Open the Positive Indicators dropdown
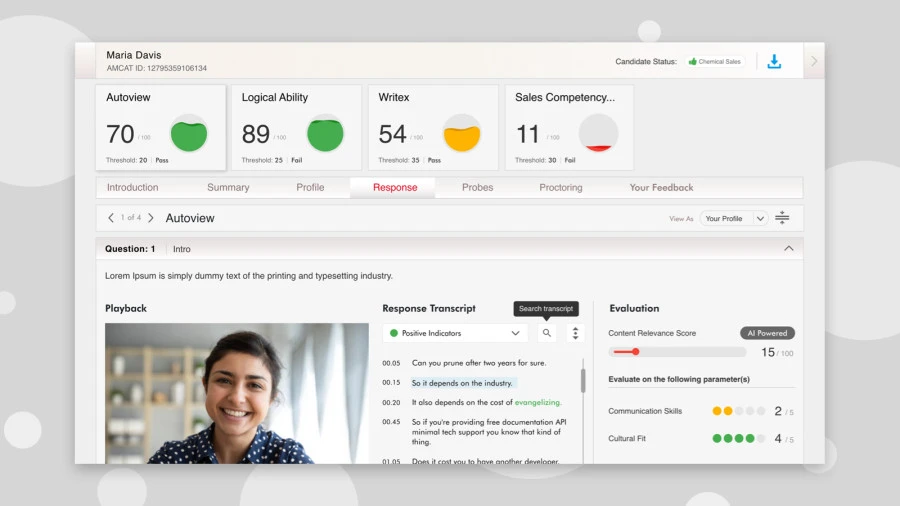 [x=455, y=333]
